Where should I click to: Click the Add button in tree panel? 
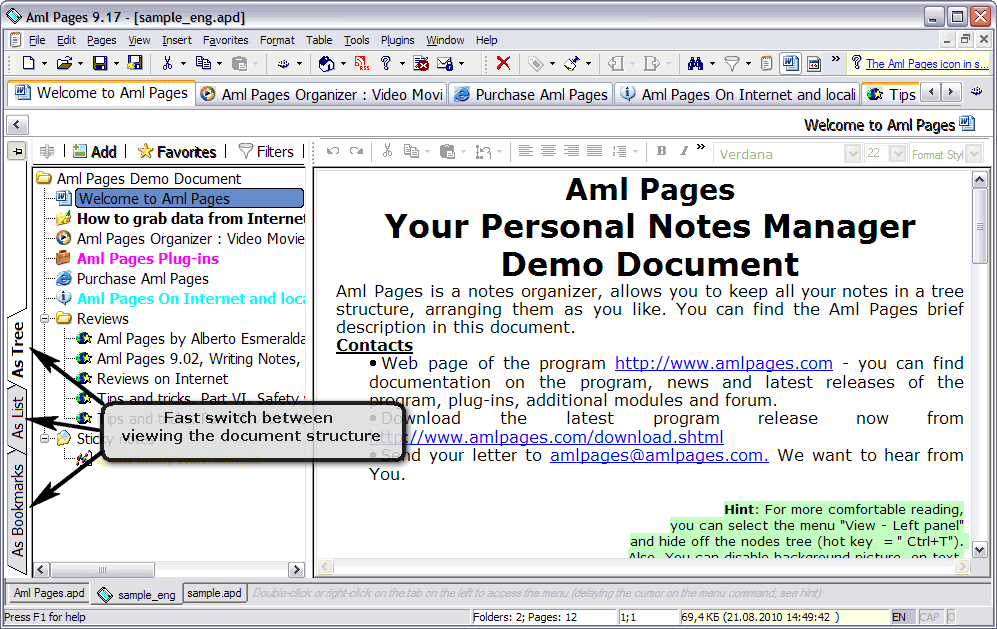coord(95,151)
